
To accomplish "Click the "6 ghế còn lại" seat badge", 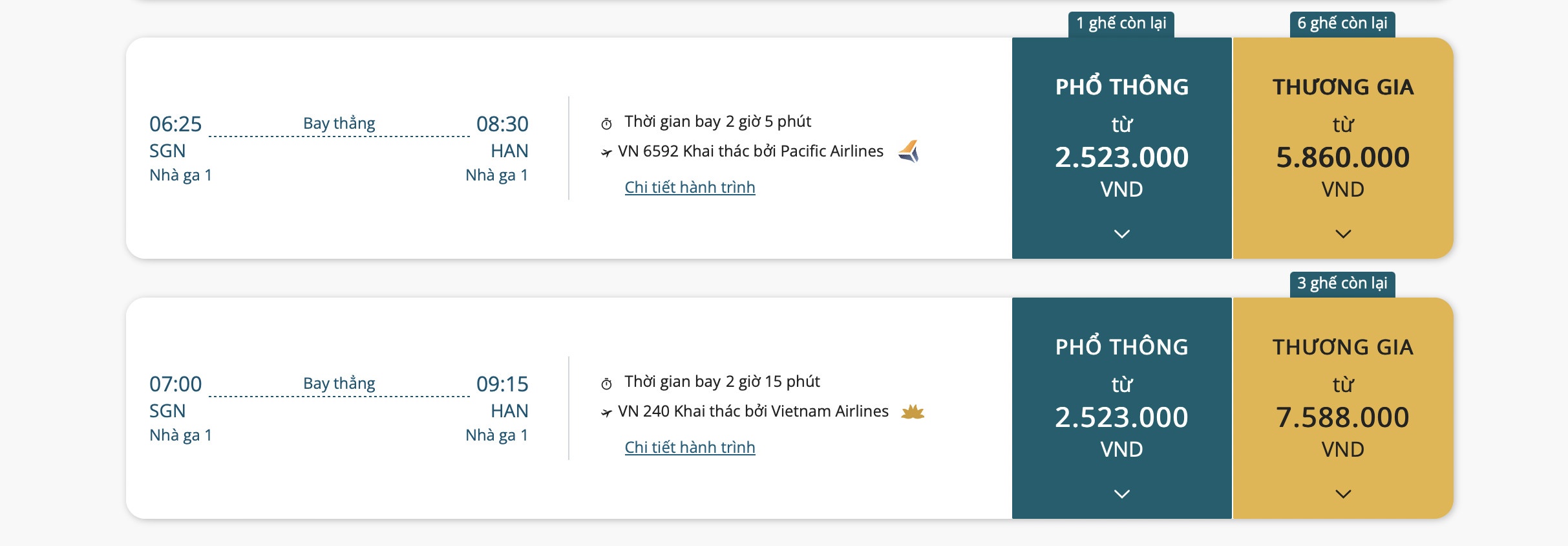I will point(1342,24).
